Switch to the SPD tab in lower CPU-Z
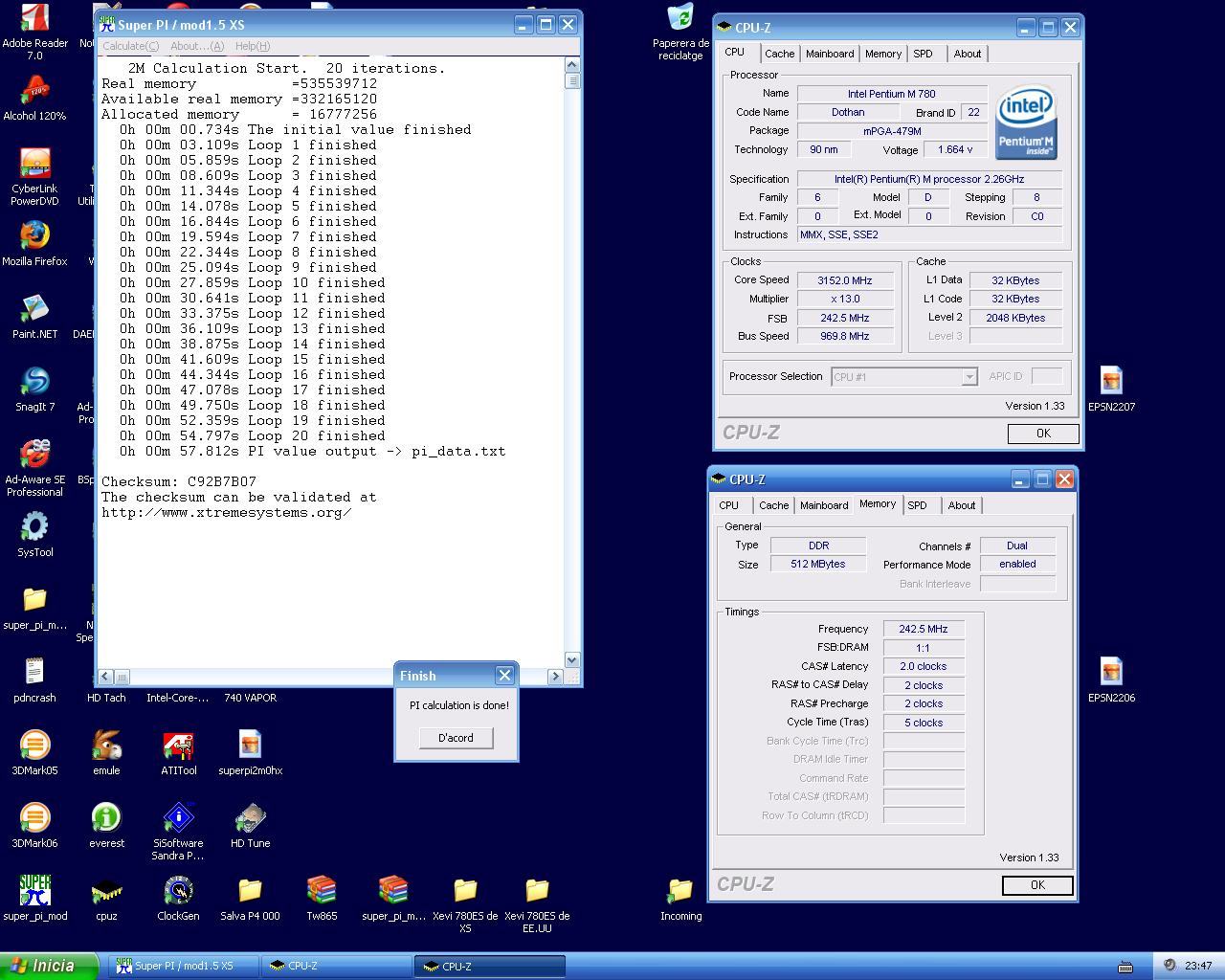The width and height of the screenshot is (1225, 980). [x=917, y=505]
